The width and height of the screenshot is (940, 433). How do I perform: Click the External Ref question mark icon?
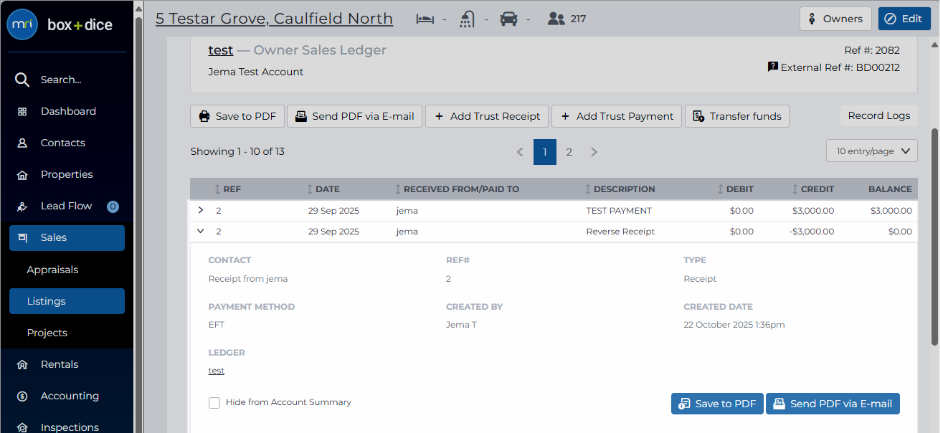point(773,67)
